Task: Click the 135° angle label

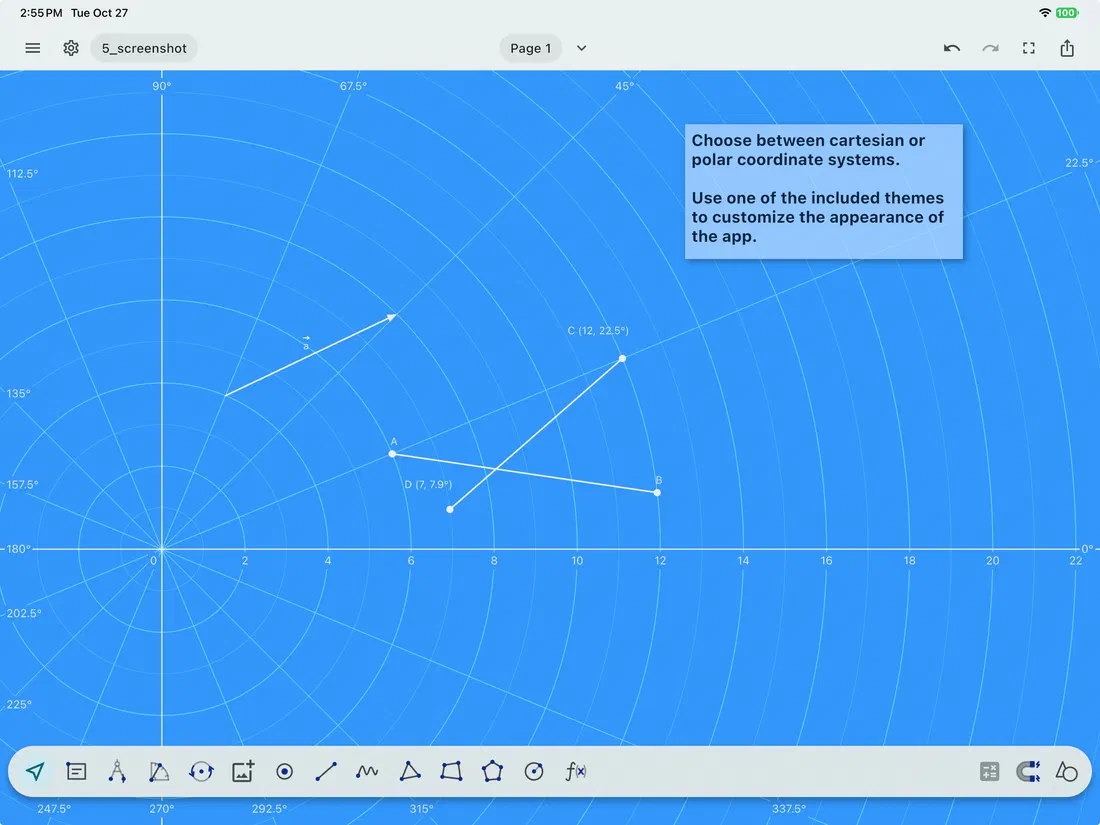Action: point(19,394)
